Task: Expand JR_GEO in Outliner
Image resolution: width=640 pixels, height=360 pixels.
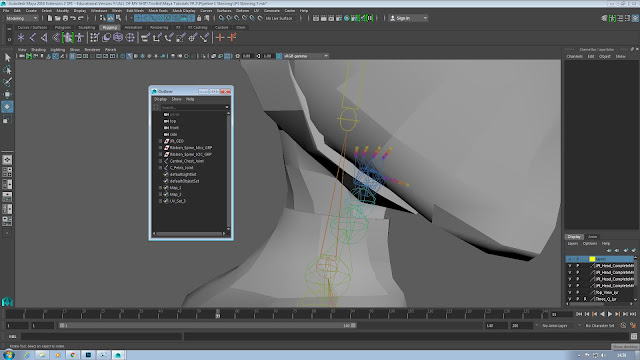Action: (x=160, y=141)
